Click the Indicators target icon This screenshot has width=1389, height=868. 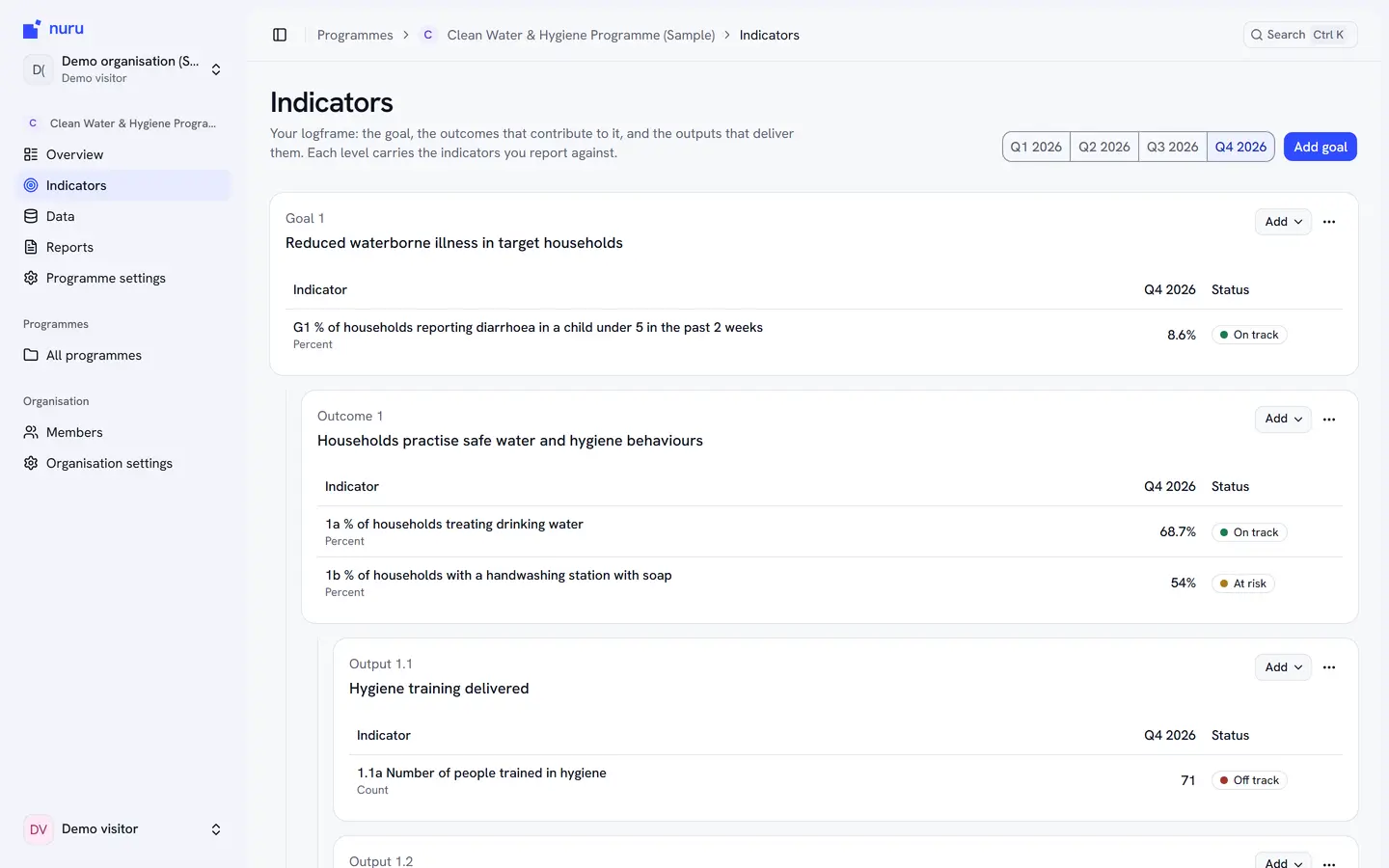click(x=31, y=185)
